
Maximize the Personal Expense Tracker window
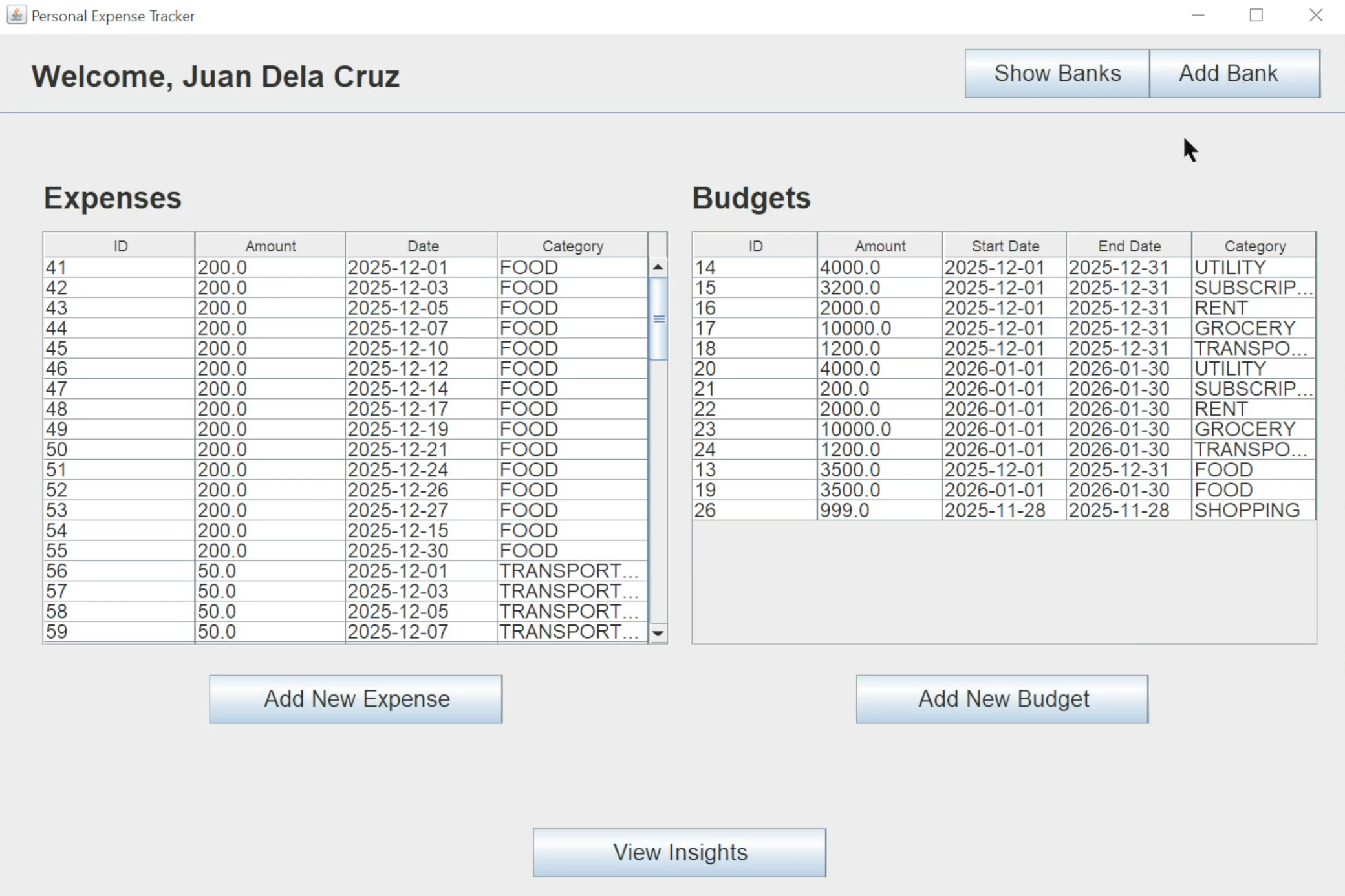click(x=1256, y=15)
